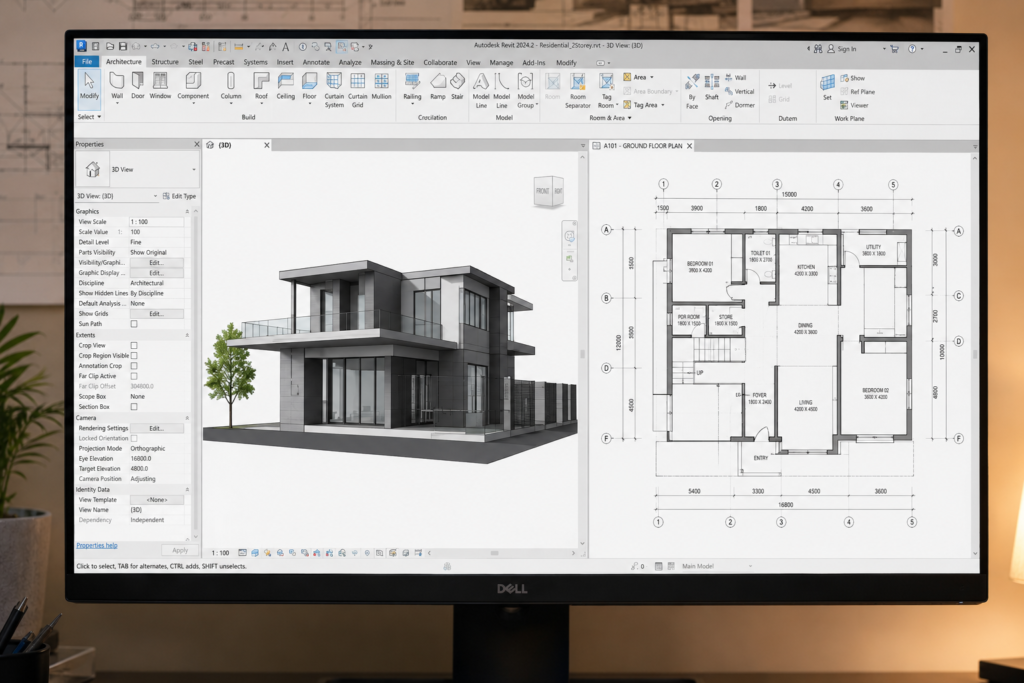This screenshot has width=1024, height=683.
Task: Open the Tag Area dropdown arrow
Action: pos(663,105)
